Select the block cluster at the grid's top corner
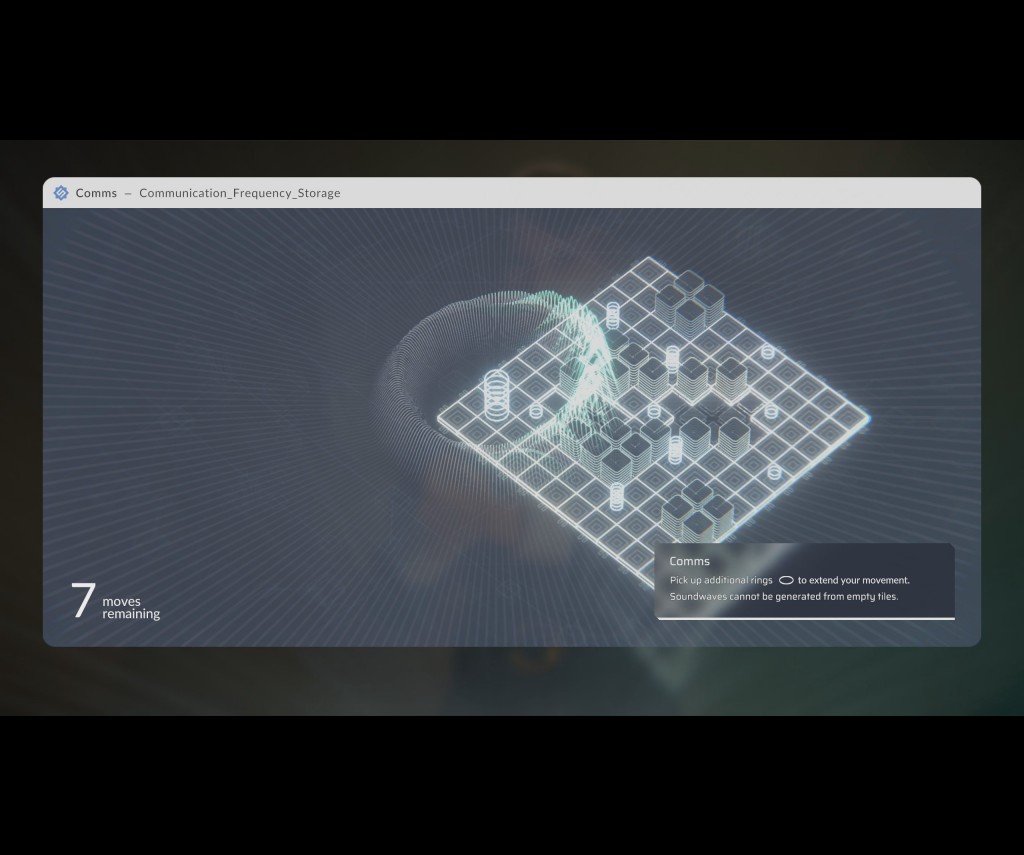Viewport: 1024px width, 855px height. 688,300
